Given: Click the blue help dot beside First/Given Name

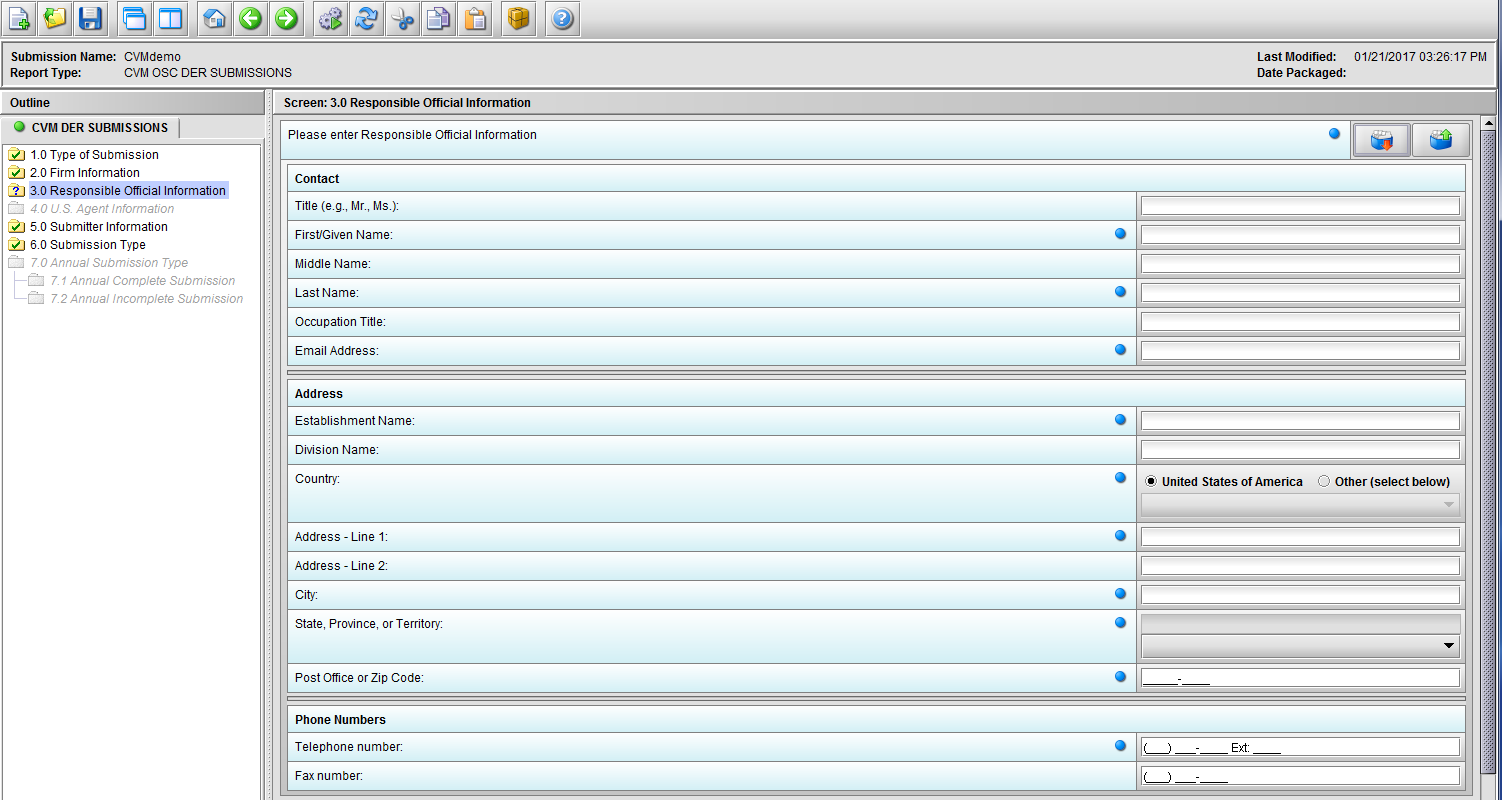Looking at the screenshot, I should [1120, 233].
